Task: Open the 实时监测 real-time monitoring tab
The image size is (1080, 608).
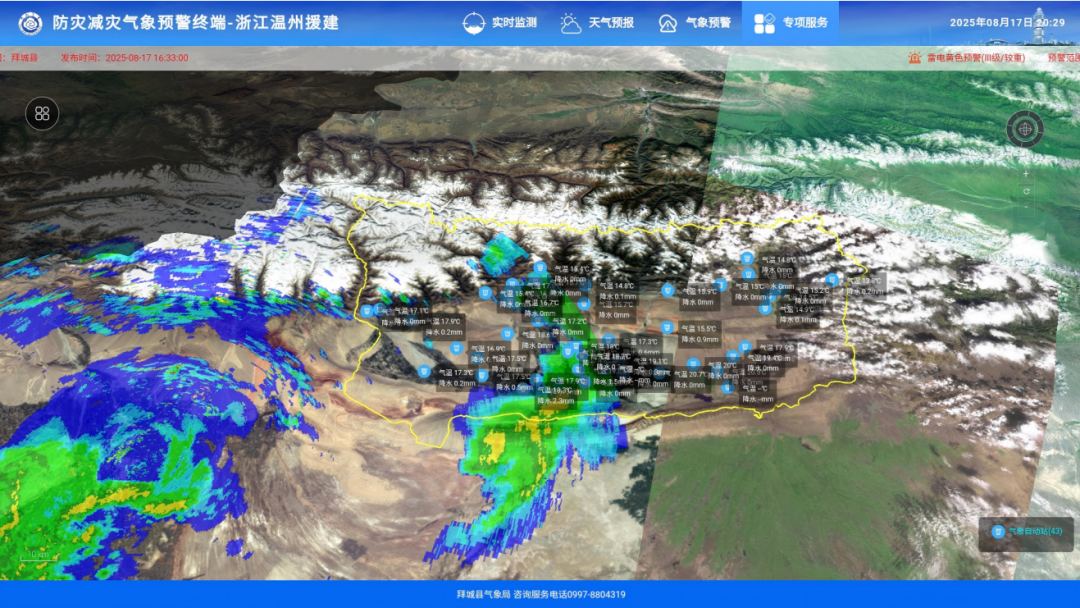Action: pos(501,22)
